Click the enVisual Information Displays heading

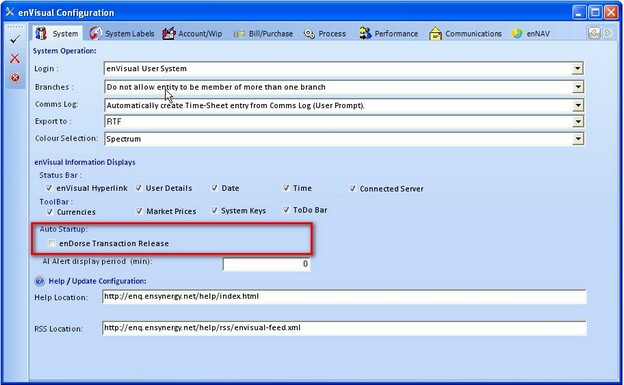[x=85, y=162]
